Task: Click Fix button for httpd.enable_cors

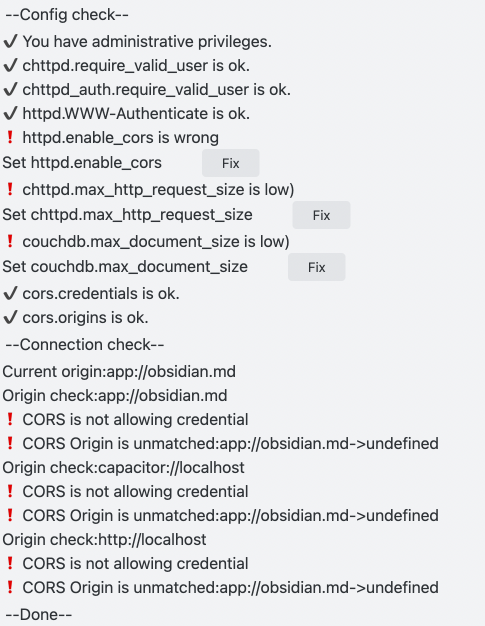Action: click(230, 163)
